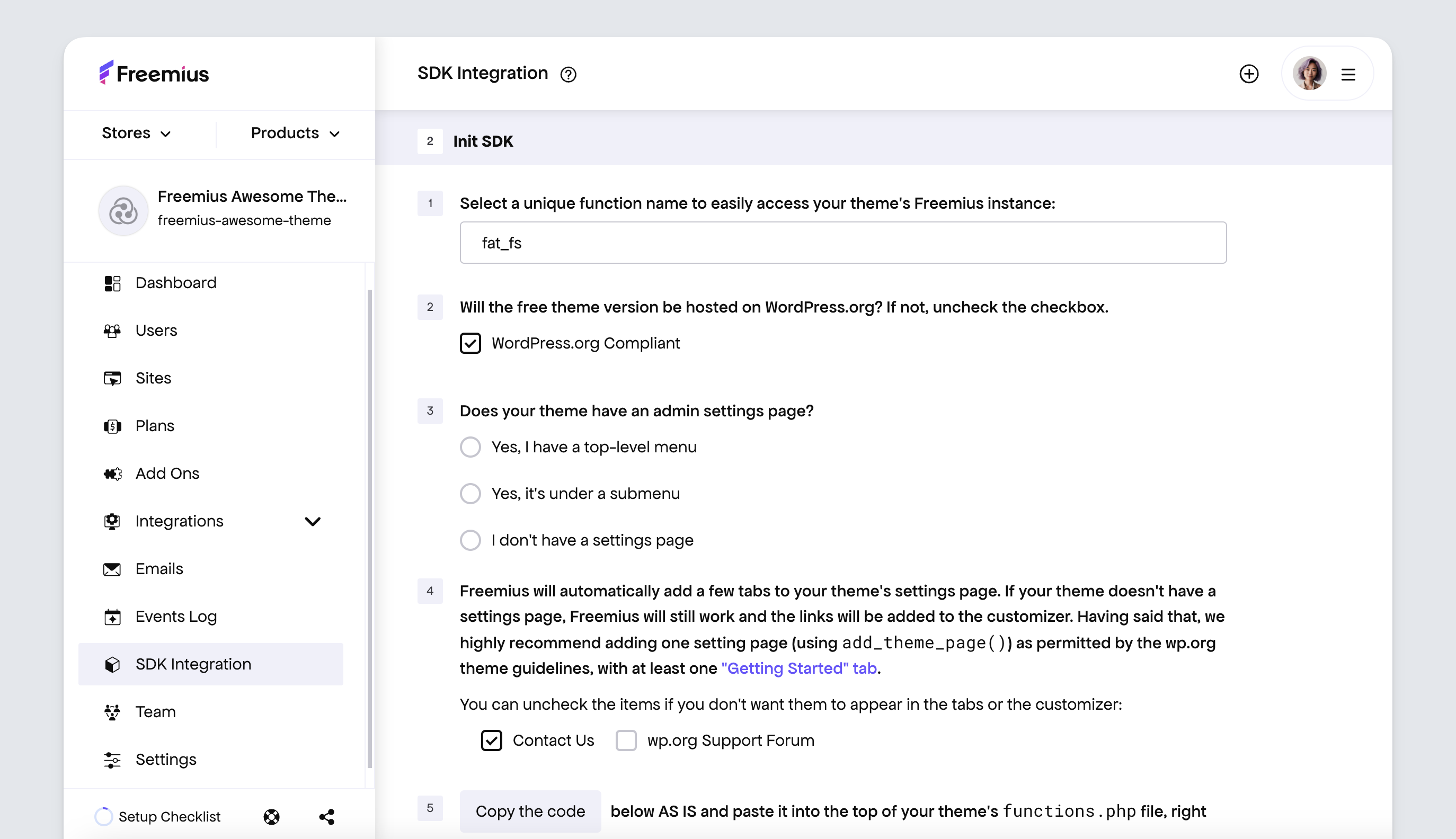Expand the Integrations submenu chevron

pyautogui.click(x=313, y=522)
